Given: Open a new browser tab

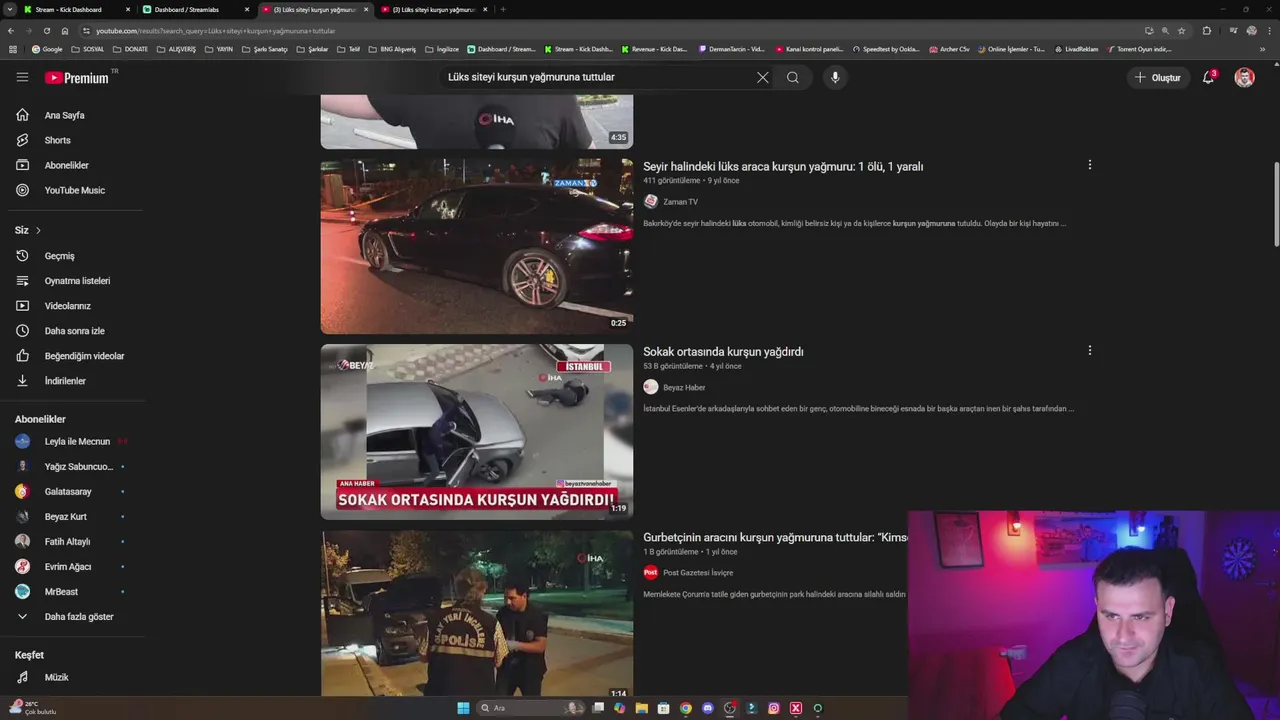Looking at the screenshot, I should [502, 9].
